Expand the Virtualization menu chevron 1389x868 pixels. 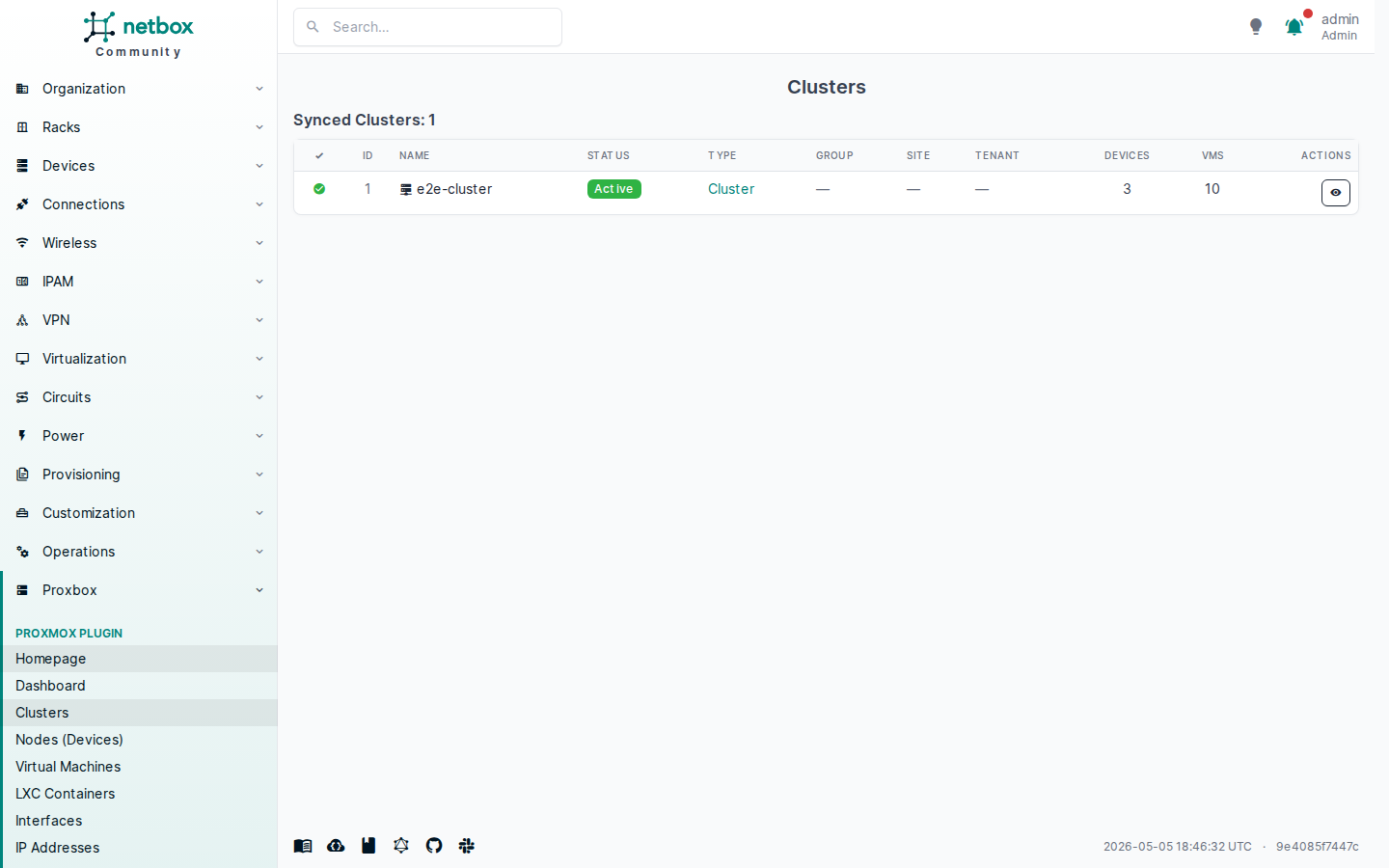click(259, 359)
